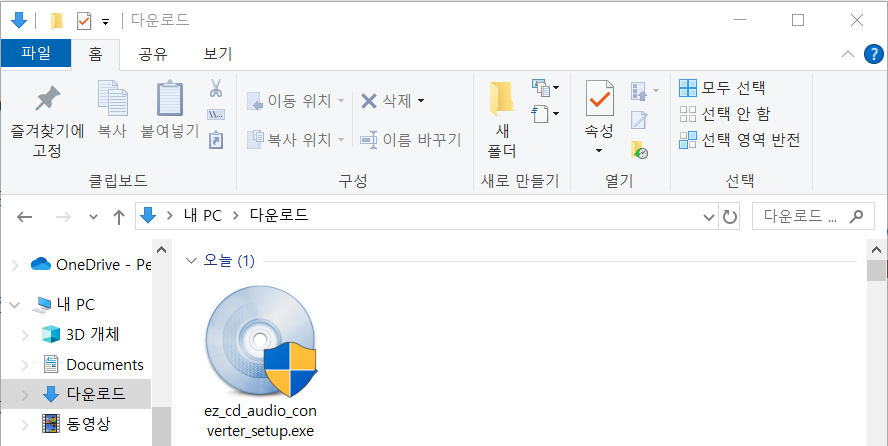
Task: Expand the Documents tree node
Action: point(25,364)
